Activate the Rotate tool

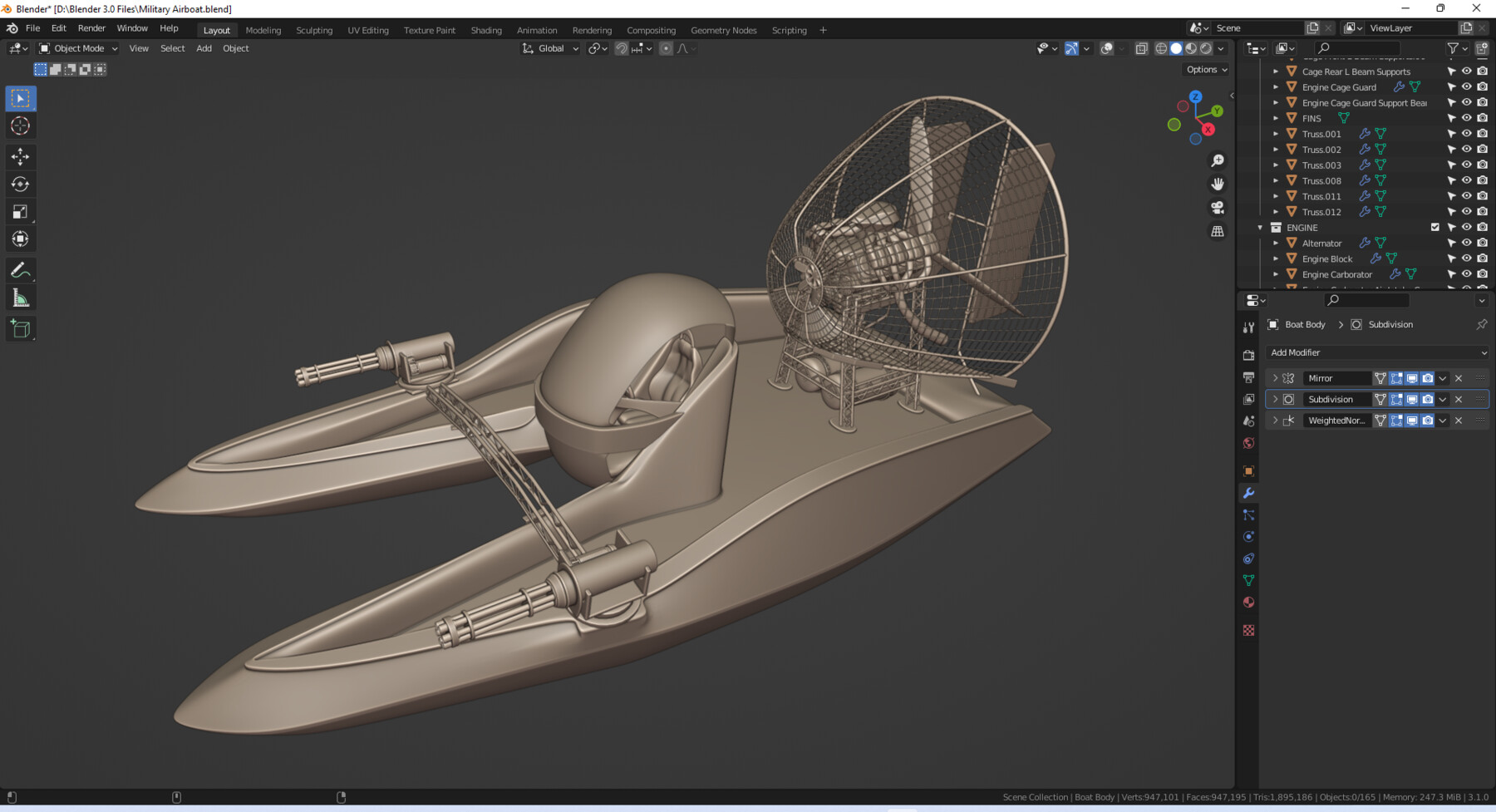click(20, 184)
